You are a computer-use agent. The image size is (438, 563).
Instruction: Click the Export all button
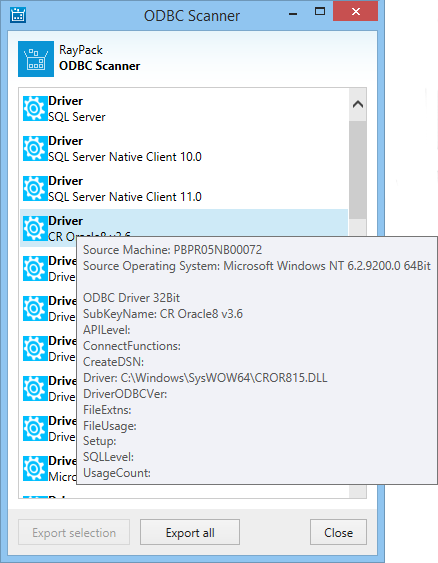tap(190, 532)
